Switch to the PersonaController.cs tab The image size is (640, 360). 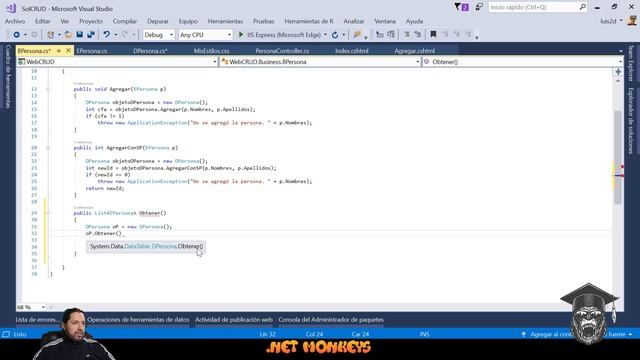click(282, 51)
